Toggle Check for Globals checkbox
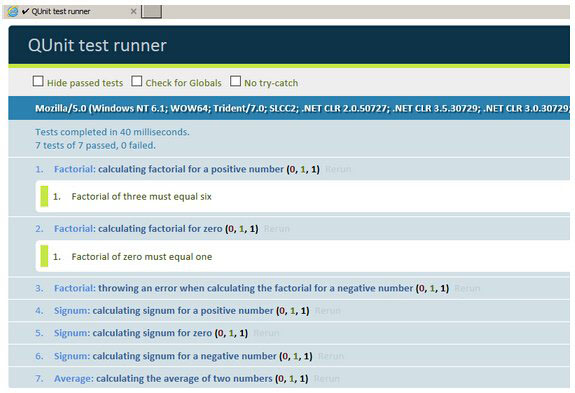The height and width of the screenshot is (393, 575). pos(136,81)
